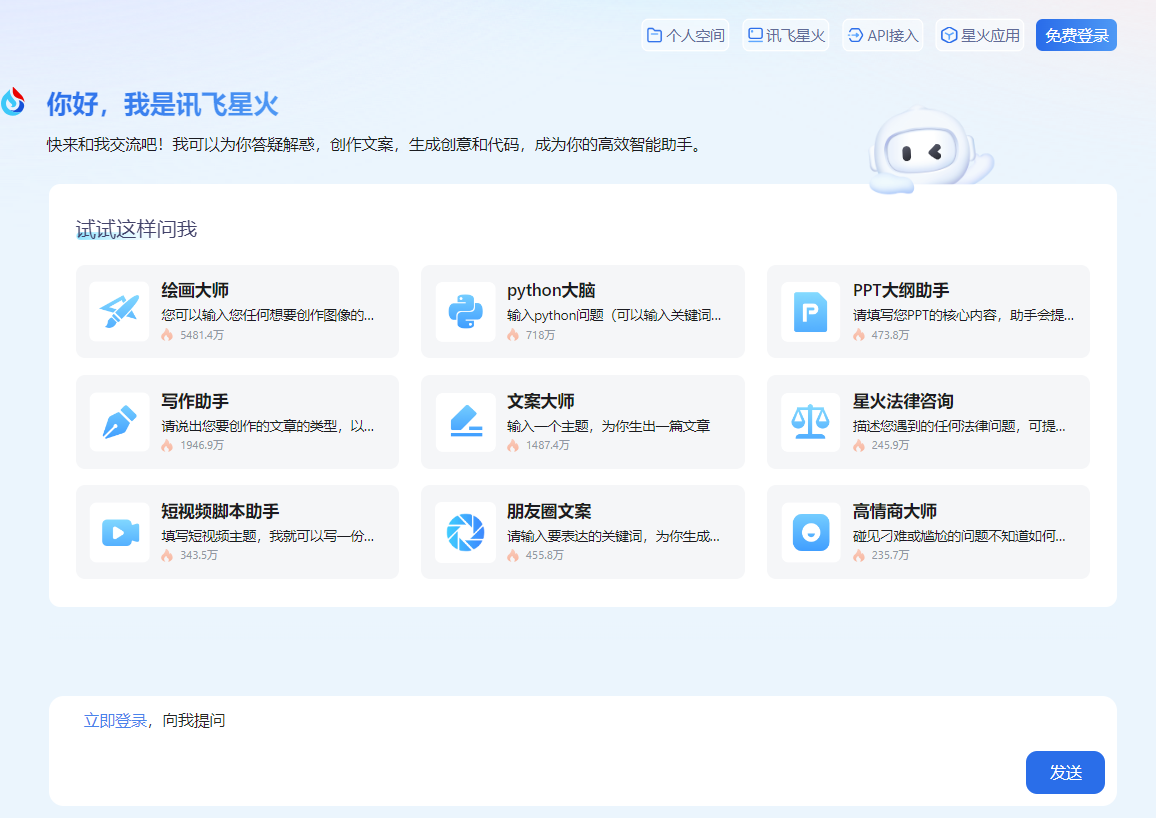
Task: Select the 星火法律咨询 card title
Action: coord(903,401)
